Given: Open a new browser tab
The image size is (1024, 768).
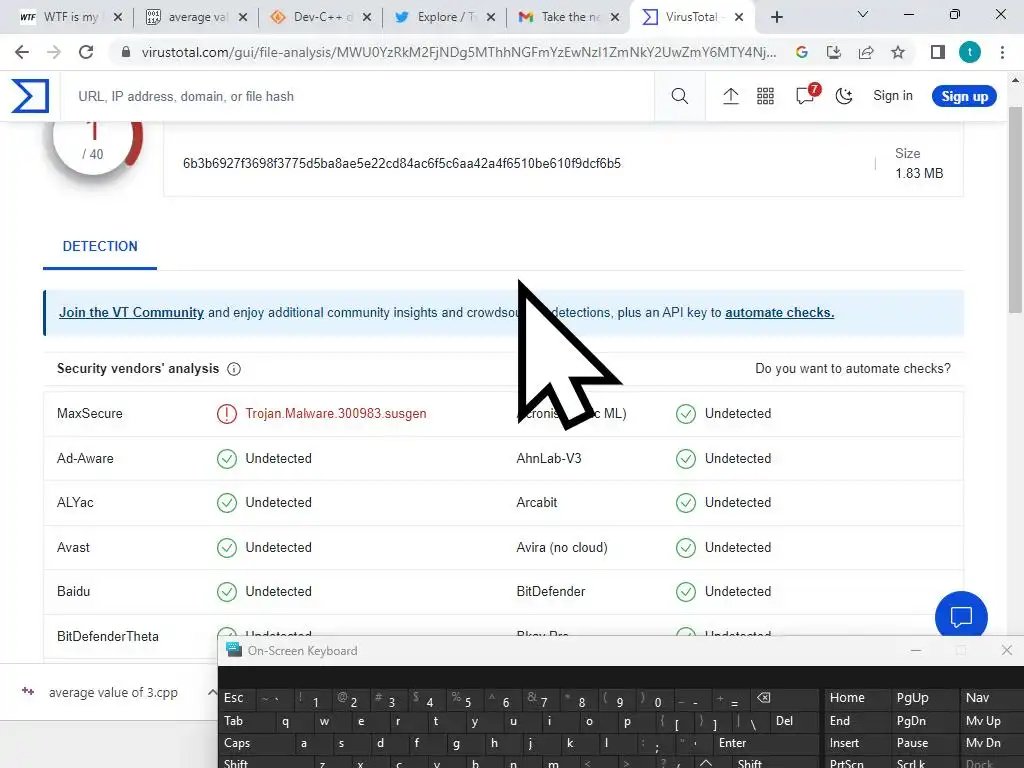Looking at the screenshot, I should pos(776,17).
